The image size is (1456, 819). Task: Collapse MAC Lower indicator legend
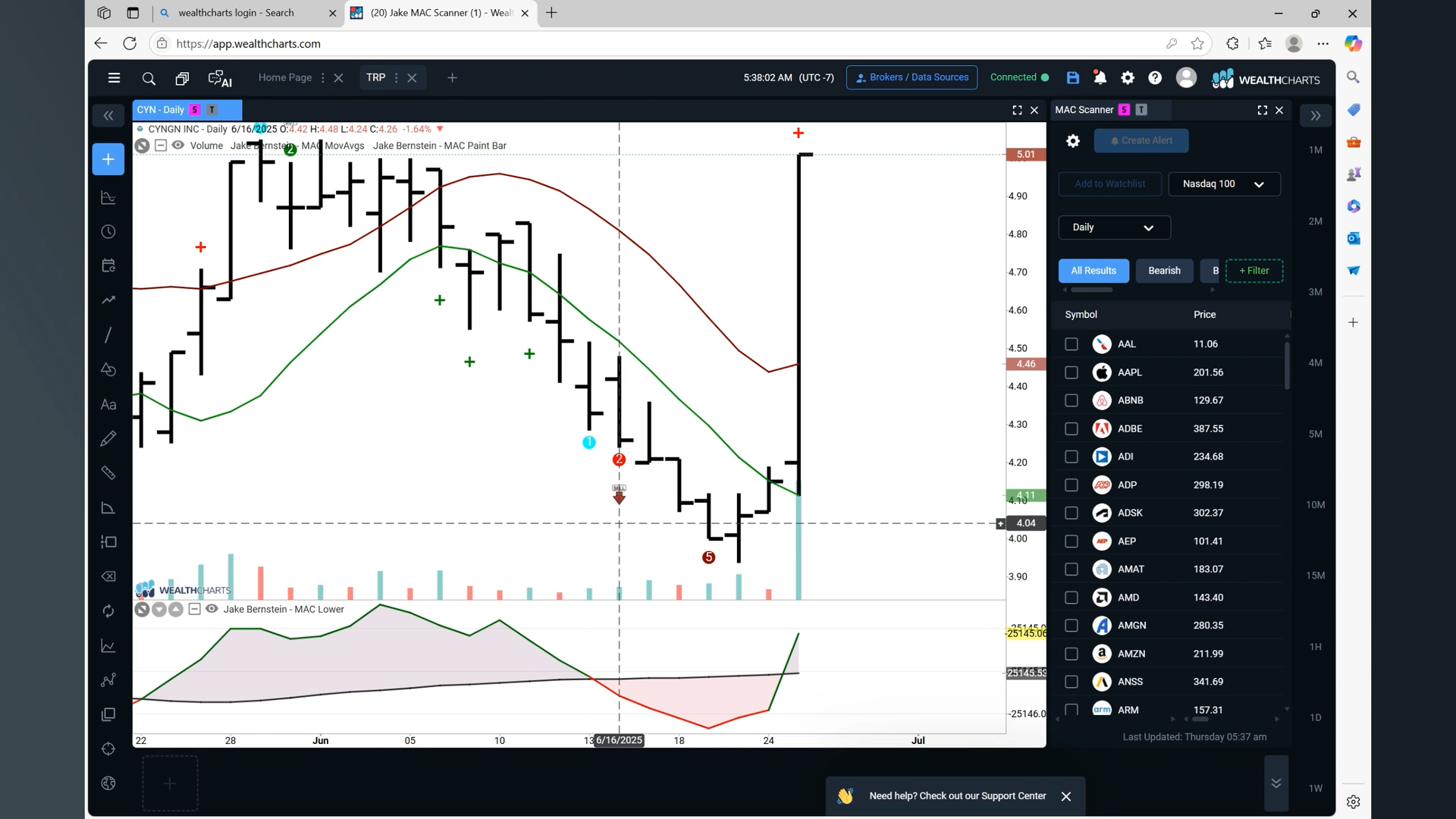[x=194, y=609]
